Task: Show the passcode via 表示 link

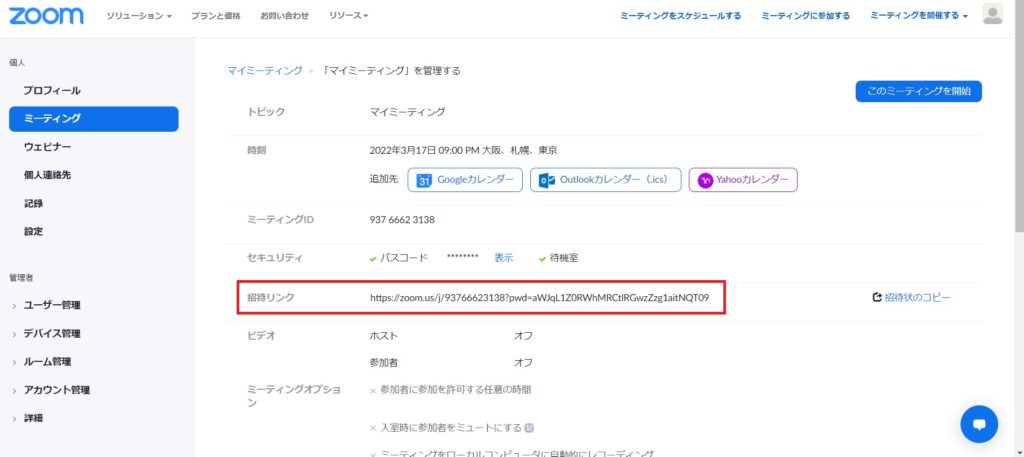Action: pyautogui.click(x=503, y=257)
